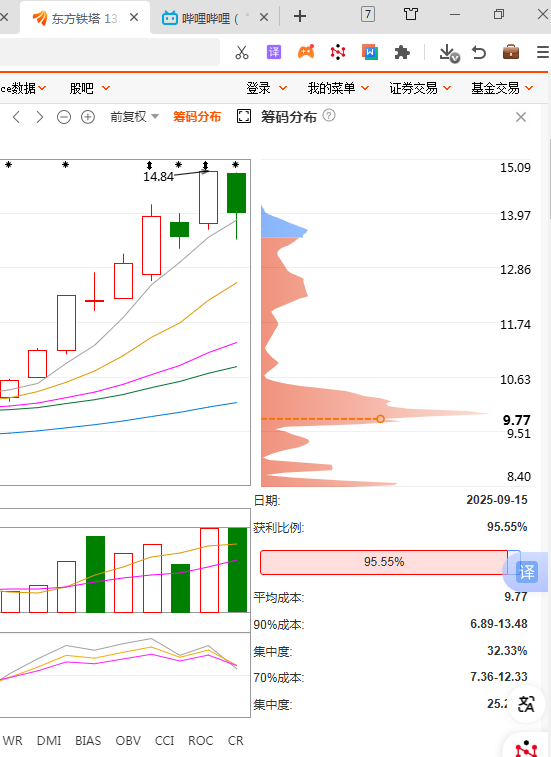Expand the 前复权 dropdown
Image resolution: width=551 pixels, height=757 pixels.
point(134,117)
